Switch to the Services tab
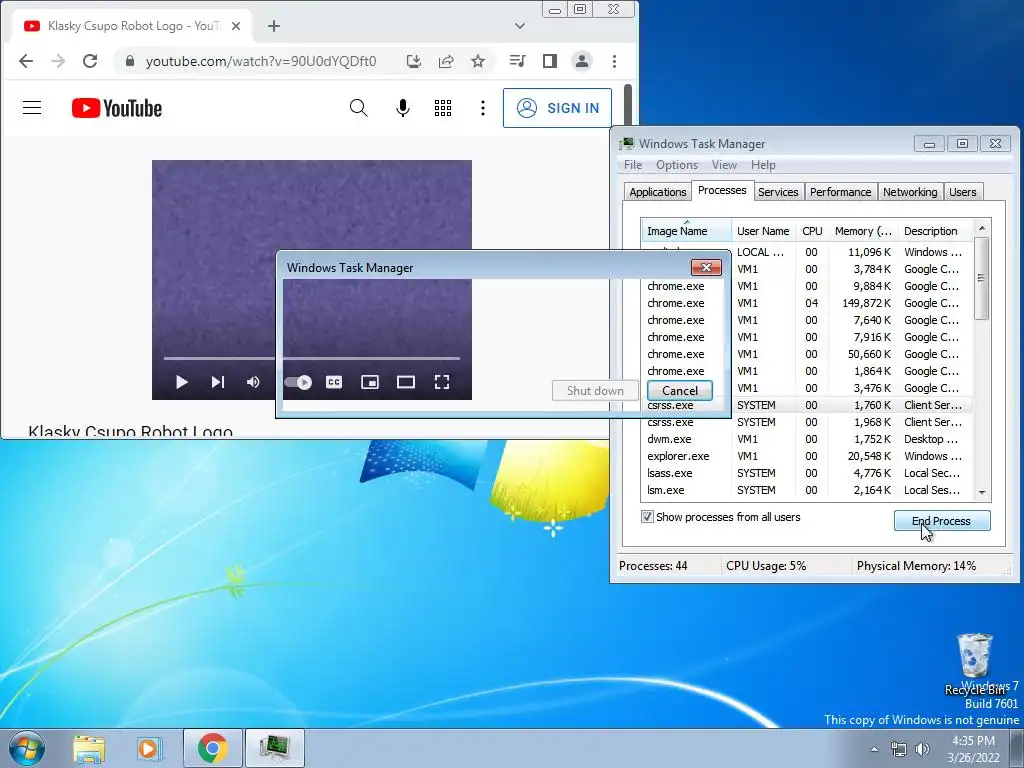 click(778, 192)
